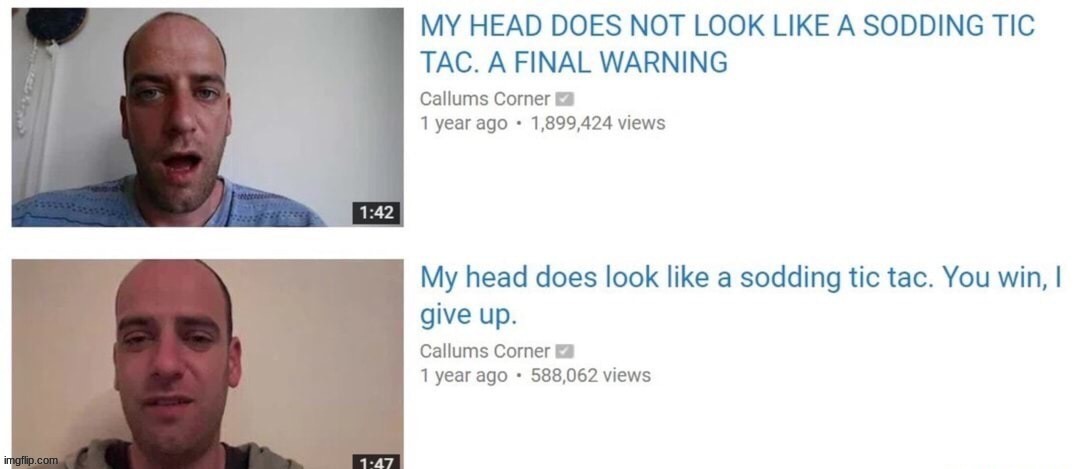The height and width of the screenshot is (469, 1080).
Task: Click '1 year ago' beside 1,899,424 views
Action: (x=464, y=124)
